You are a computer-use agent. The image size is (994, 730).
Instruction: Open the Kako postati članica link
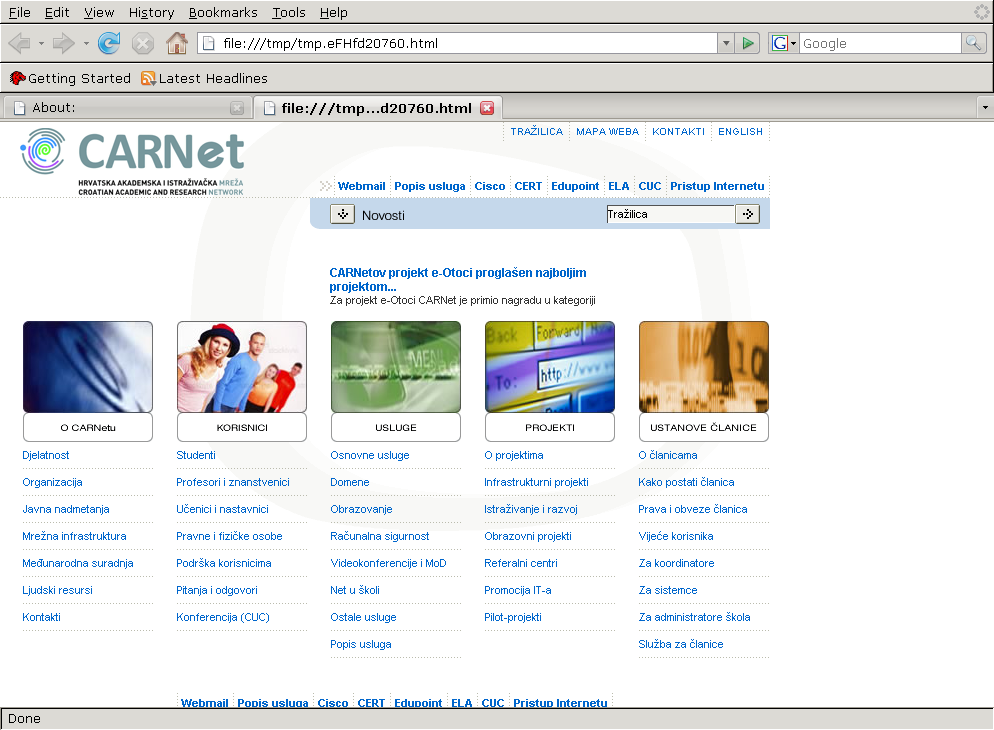click(x=687, y=482)
